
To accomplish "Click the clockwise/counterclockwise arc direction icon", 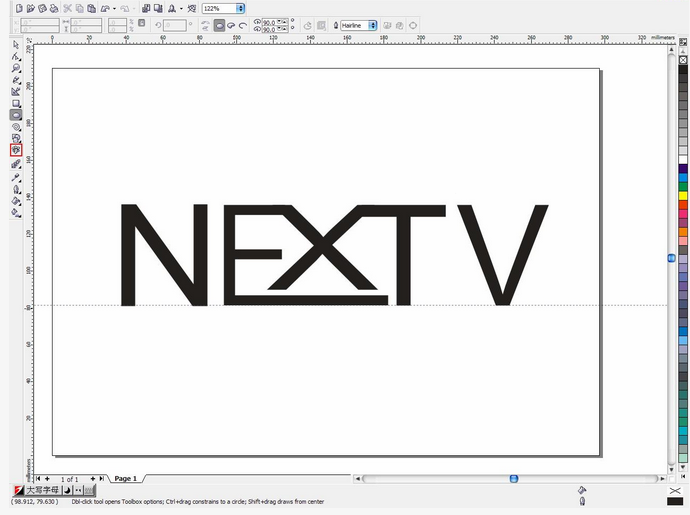I will tap(308, 26).
